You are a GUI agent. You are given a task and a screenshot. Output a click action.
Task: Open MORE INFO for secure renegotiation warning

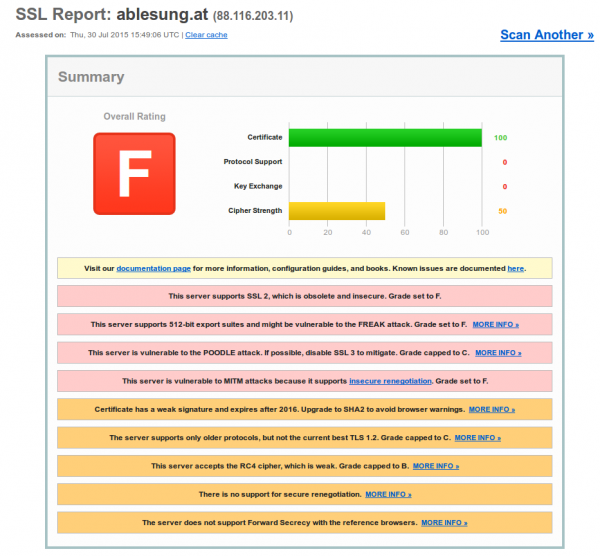[388, 494]
